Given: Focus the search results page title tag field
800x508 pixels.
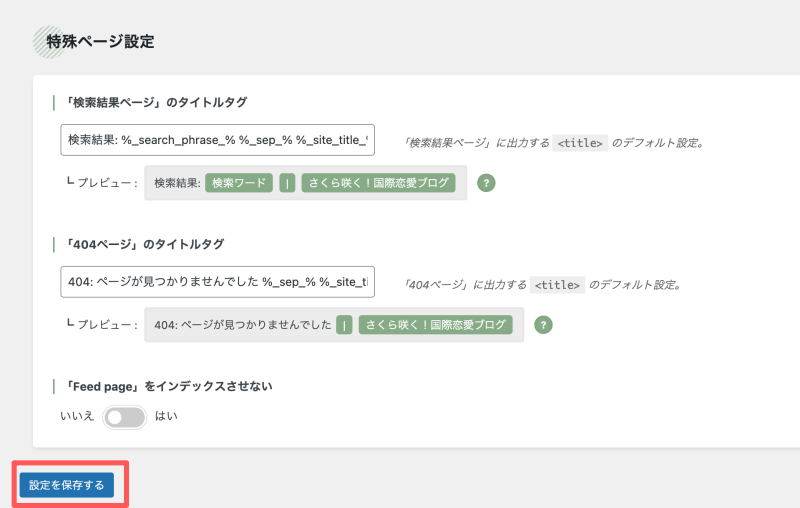Looking at the screenshot, I should (x=217, y=140).
